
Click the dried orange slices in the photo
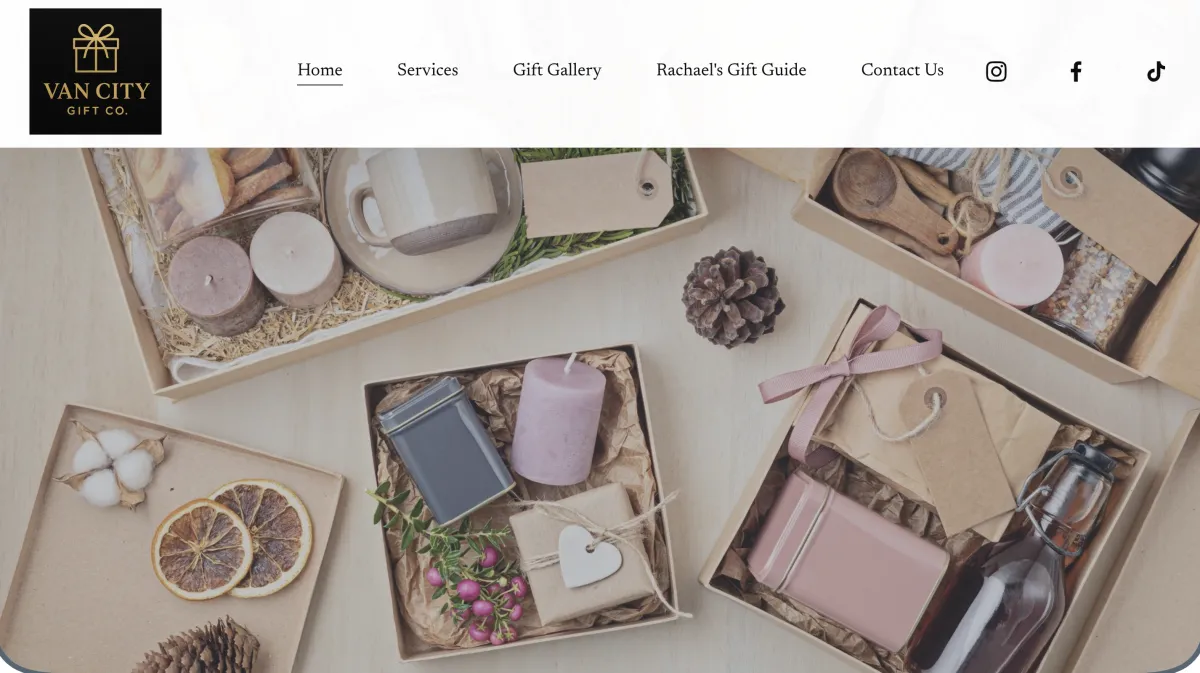point(232,539)
